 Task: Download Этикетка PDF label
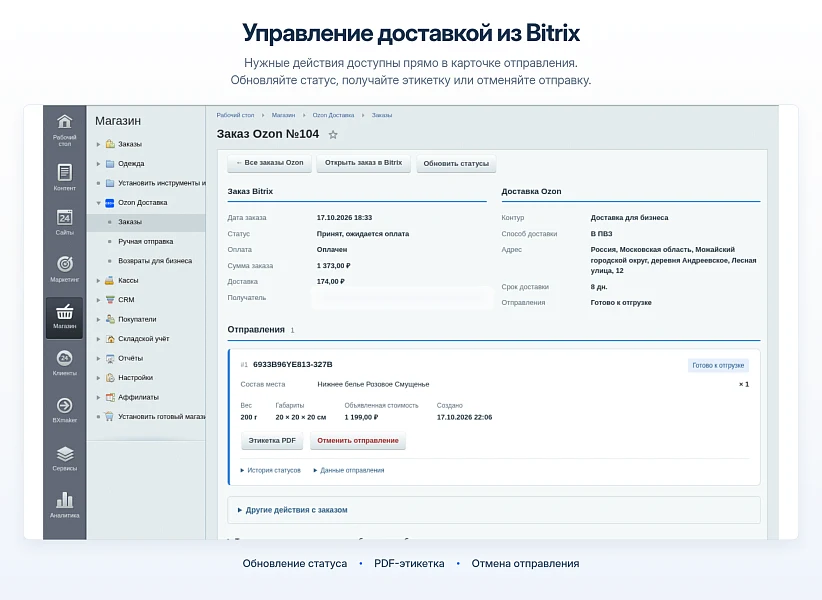272,441
